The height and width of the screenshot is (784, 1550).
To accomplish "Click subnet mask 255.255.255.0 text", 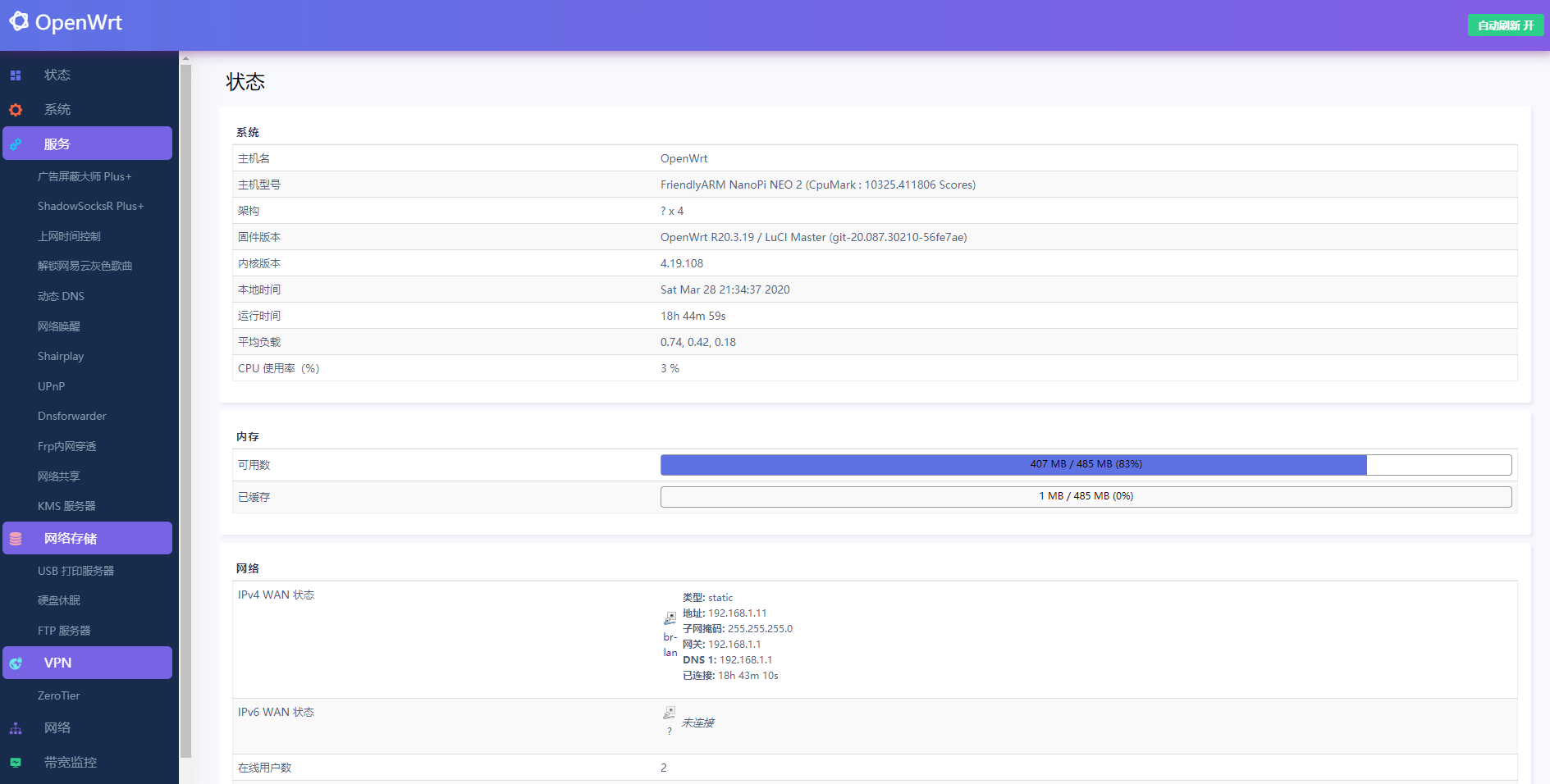I will 760,628.
